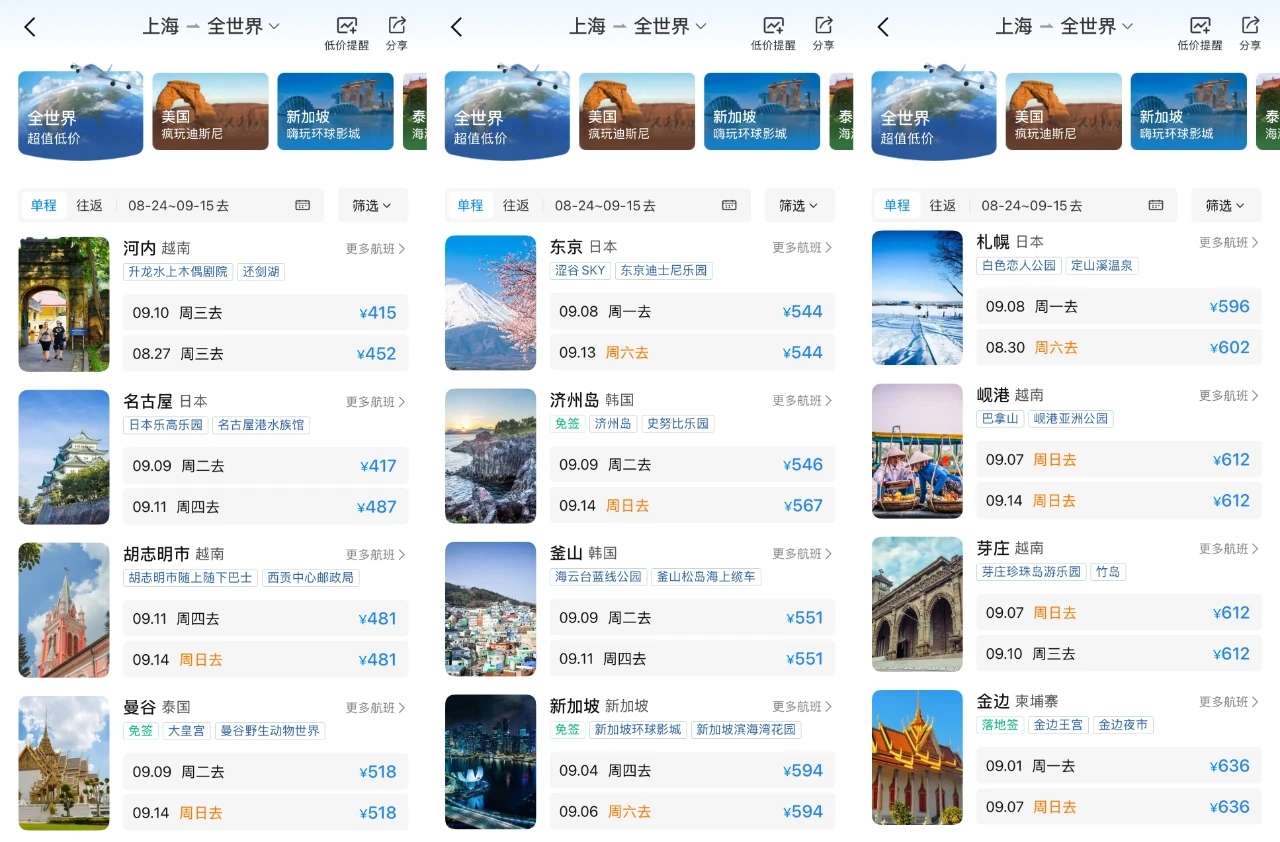The width and height of the screenshot is (1280, 842).
Task: Tap the 升龙水上木偶剧院 tag
Action: click(178, 272)
